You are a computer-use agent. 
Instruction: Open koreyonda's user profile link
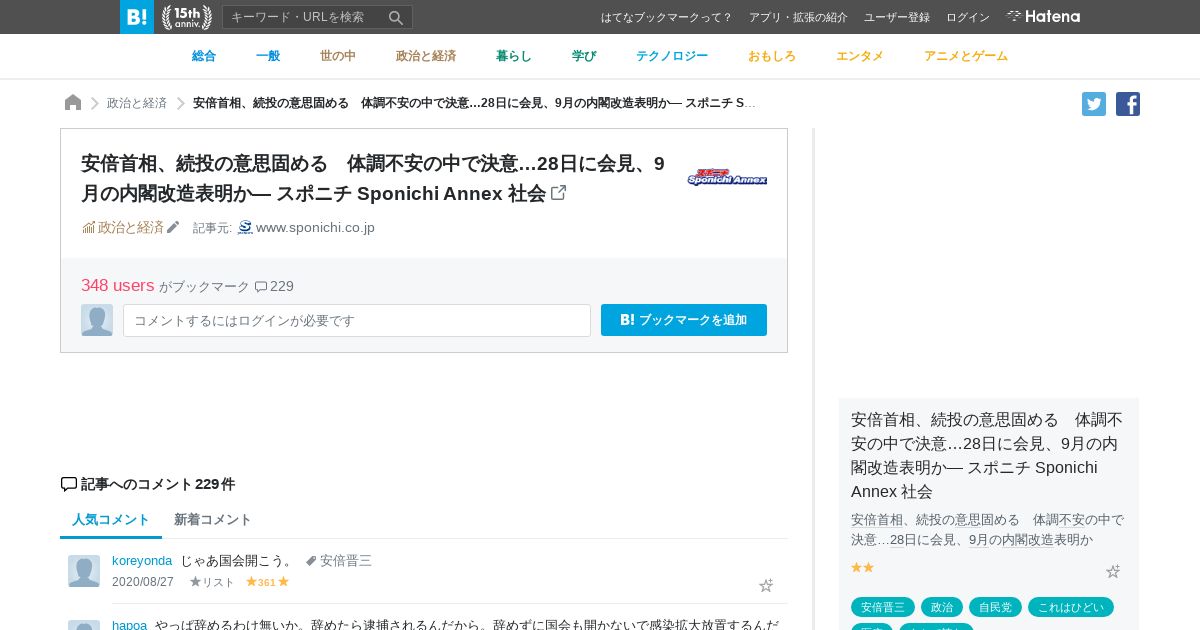[142, 560]
